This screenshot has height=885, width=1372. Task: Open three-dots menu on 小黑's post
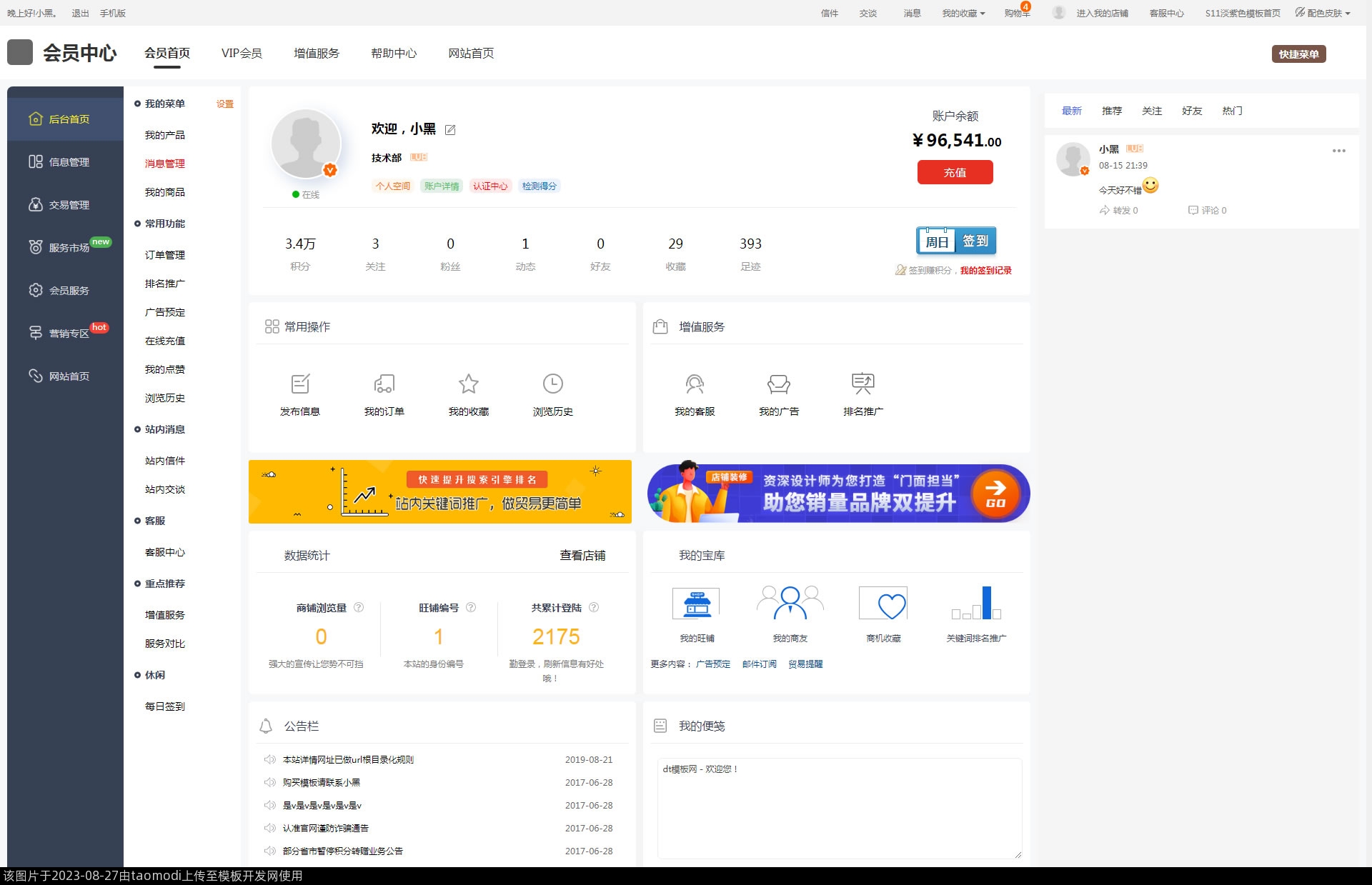tap(1338, 151)
